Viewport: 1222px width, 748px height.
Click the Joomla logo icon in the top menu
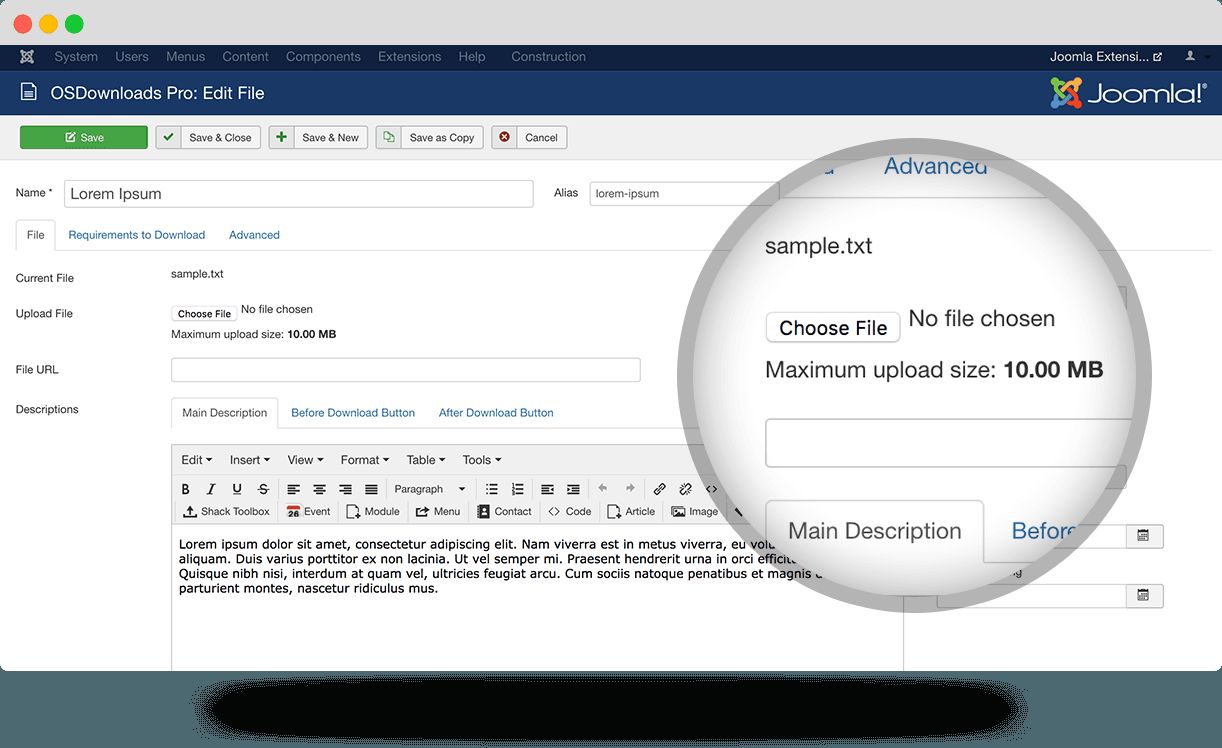point(27,57)
